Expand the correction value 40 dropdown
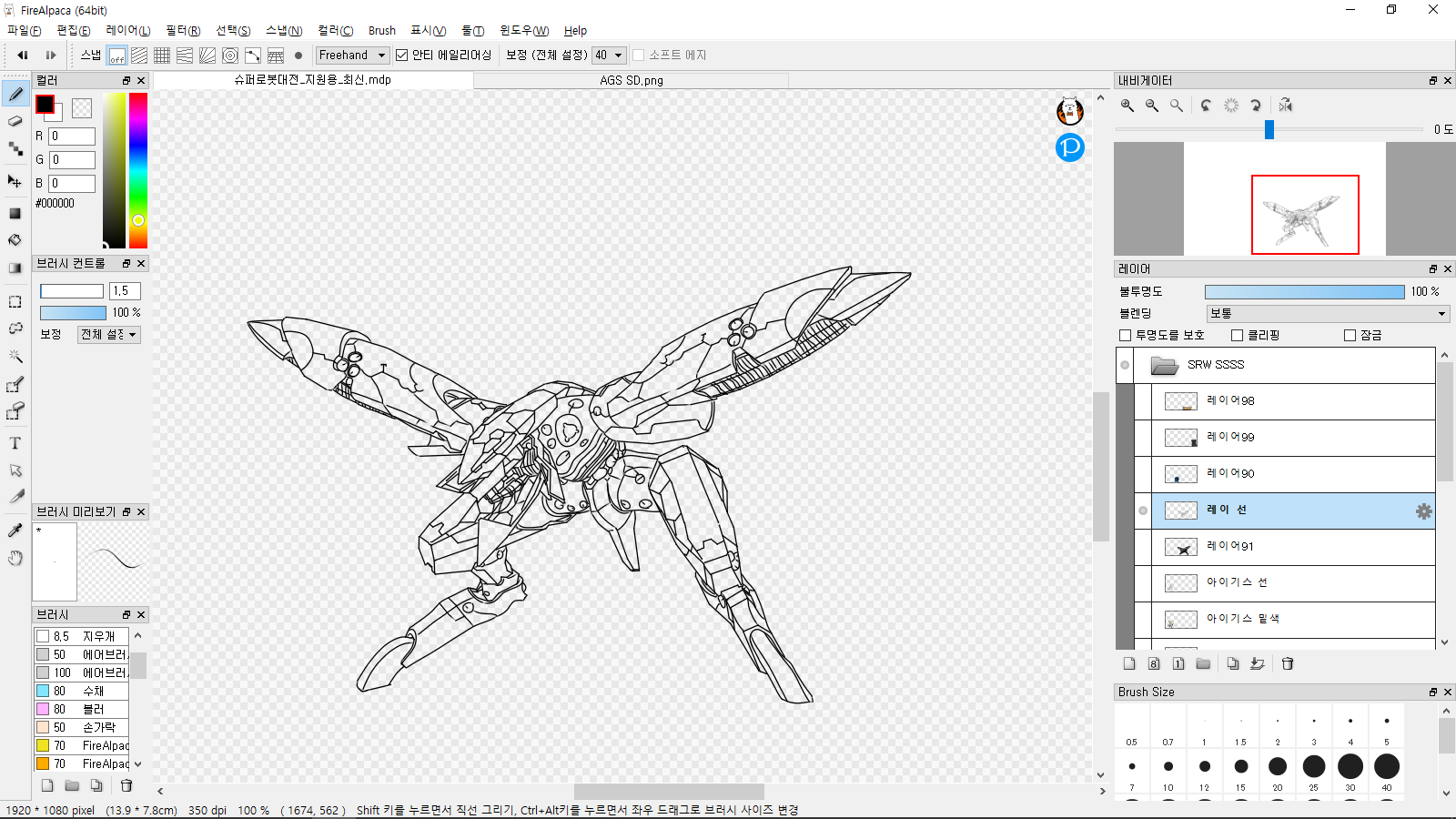 click(609, 56)
